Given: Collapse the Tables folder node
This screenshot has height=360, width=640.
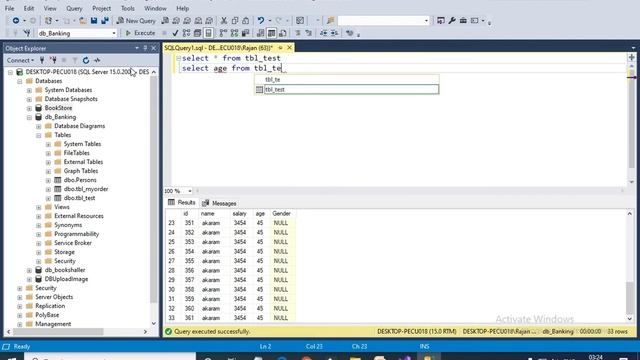Looking at the screenshot, I should (x=39, y=135).
